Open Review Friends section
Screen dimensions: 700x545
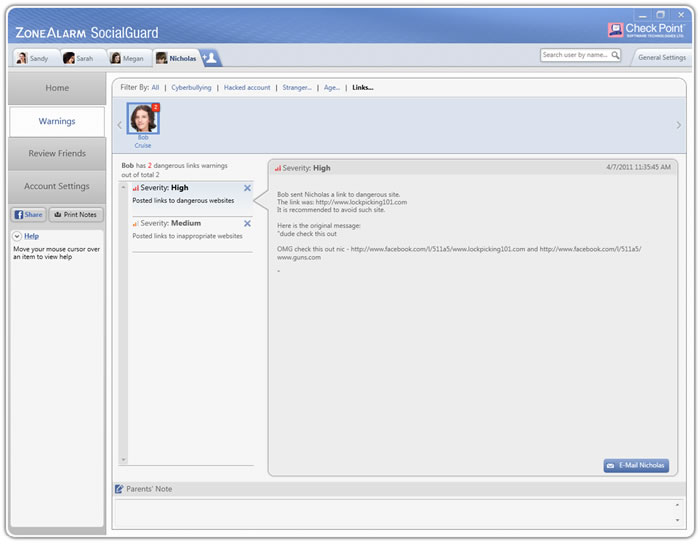(57, 154)
